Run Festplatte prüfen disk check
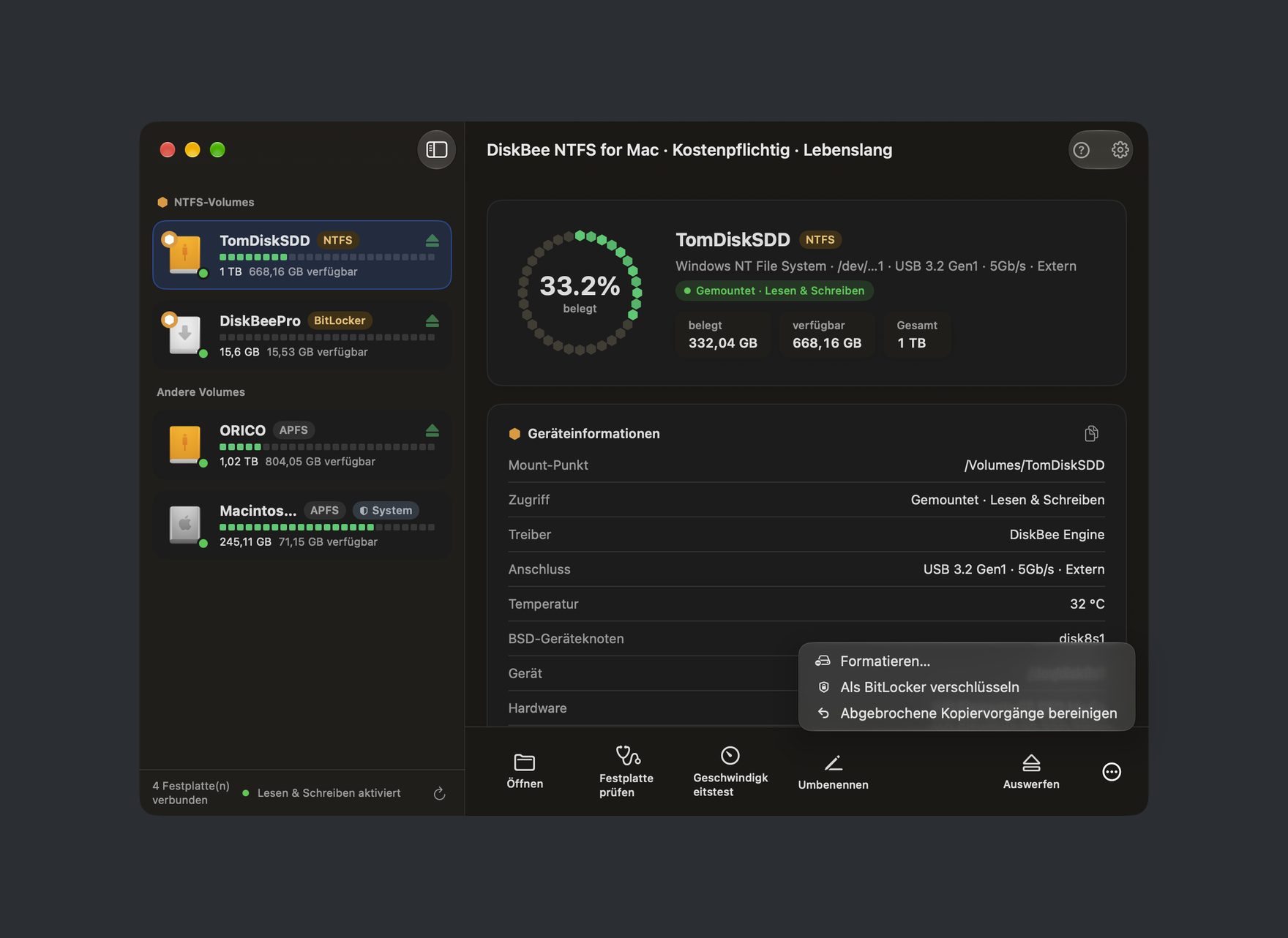 click(626, 771)
